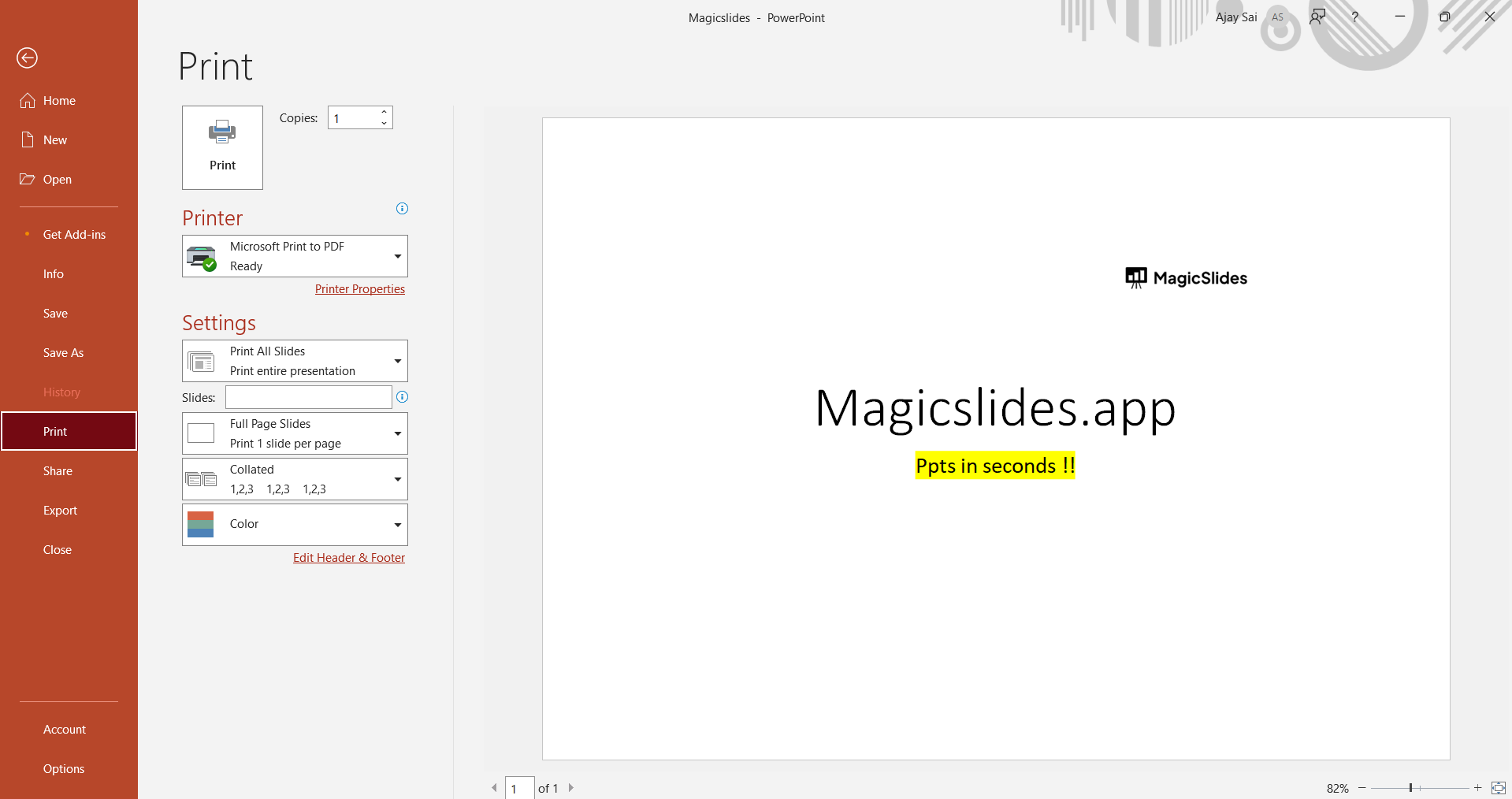Open the Help question mark icon
The height and width of the screenshot is (799, 1512).
tap(1354, 17)
